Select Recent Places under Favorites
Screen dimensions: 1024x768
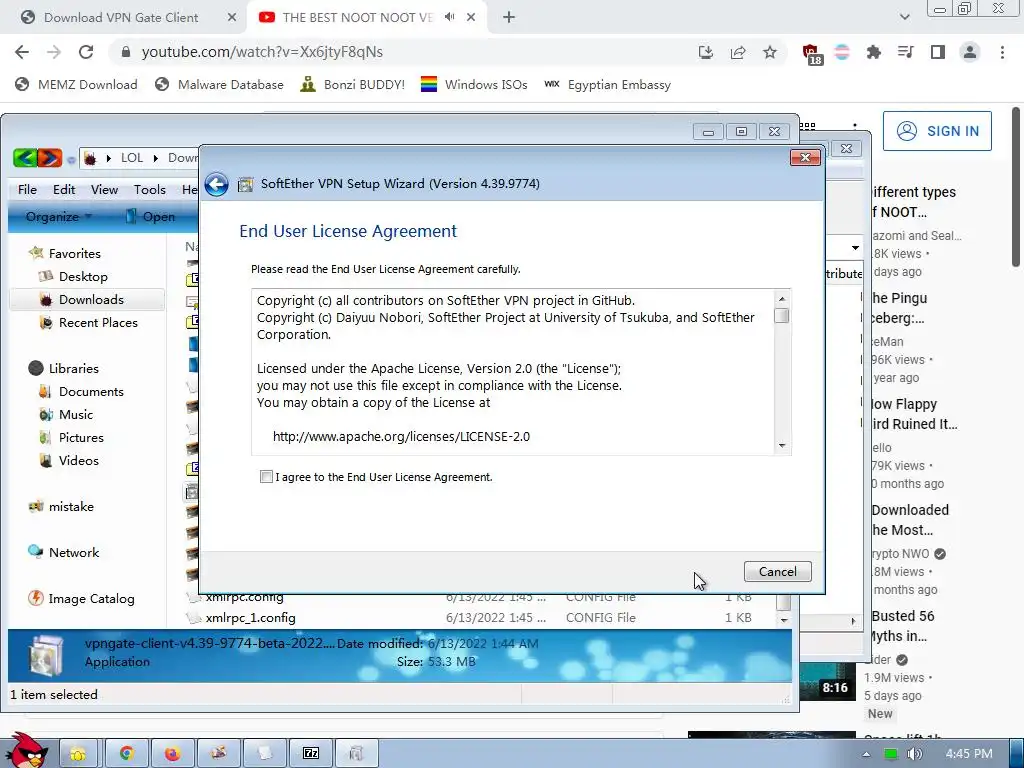(98, 323)
